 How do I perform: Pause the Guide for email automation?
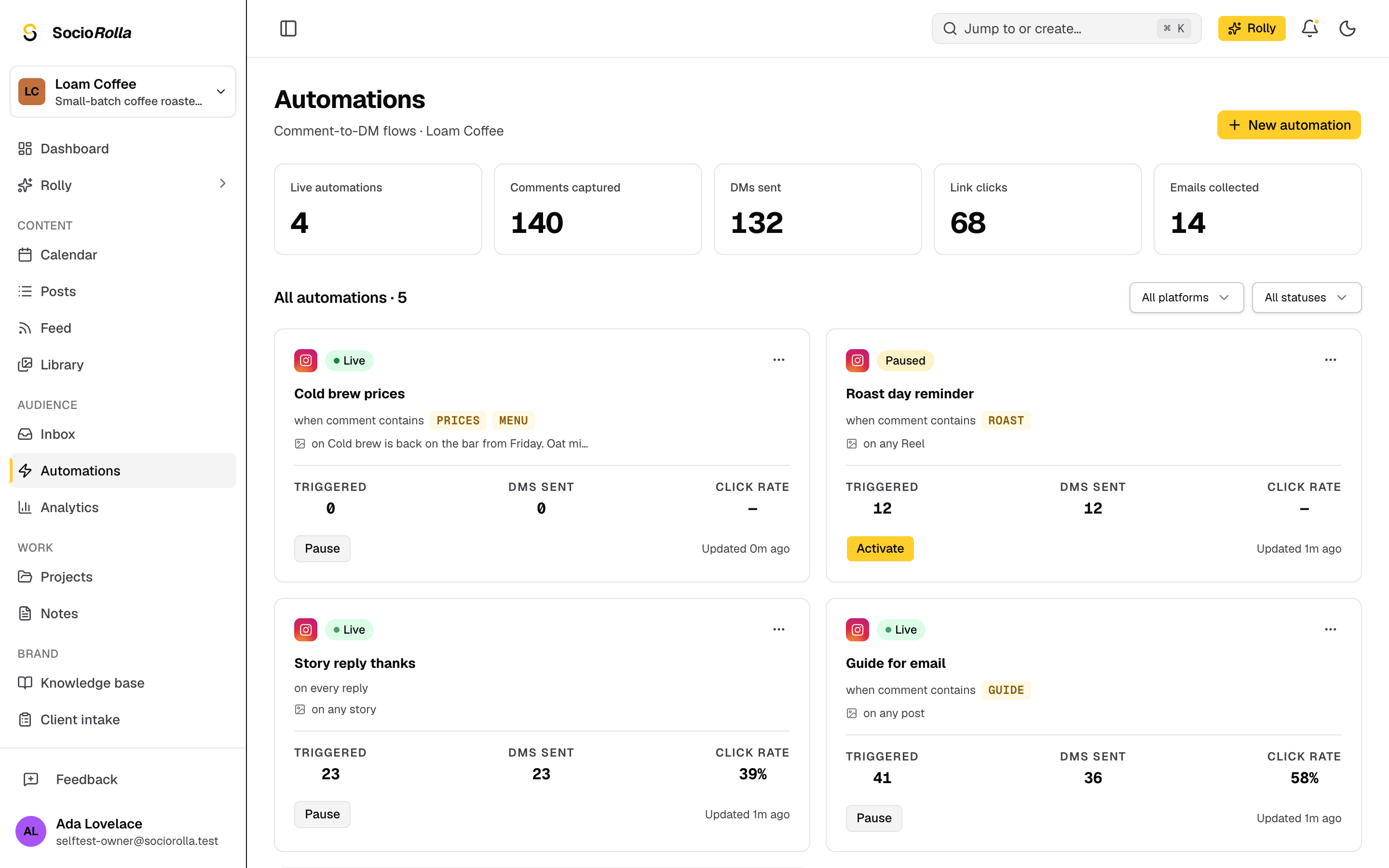(x=873, y=819)
